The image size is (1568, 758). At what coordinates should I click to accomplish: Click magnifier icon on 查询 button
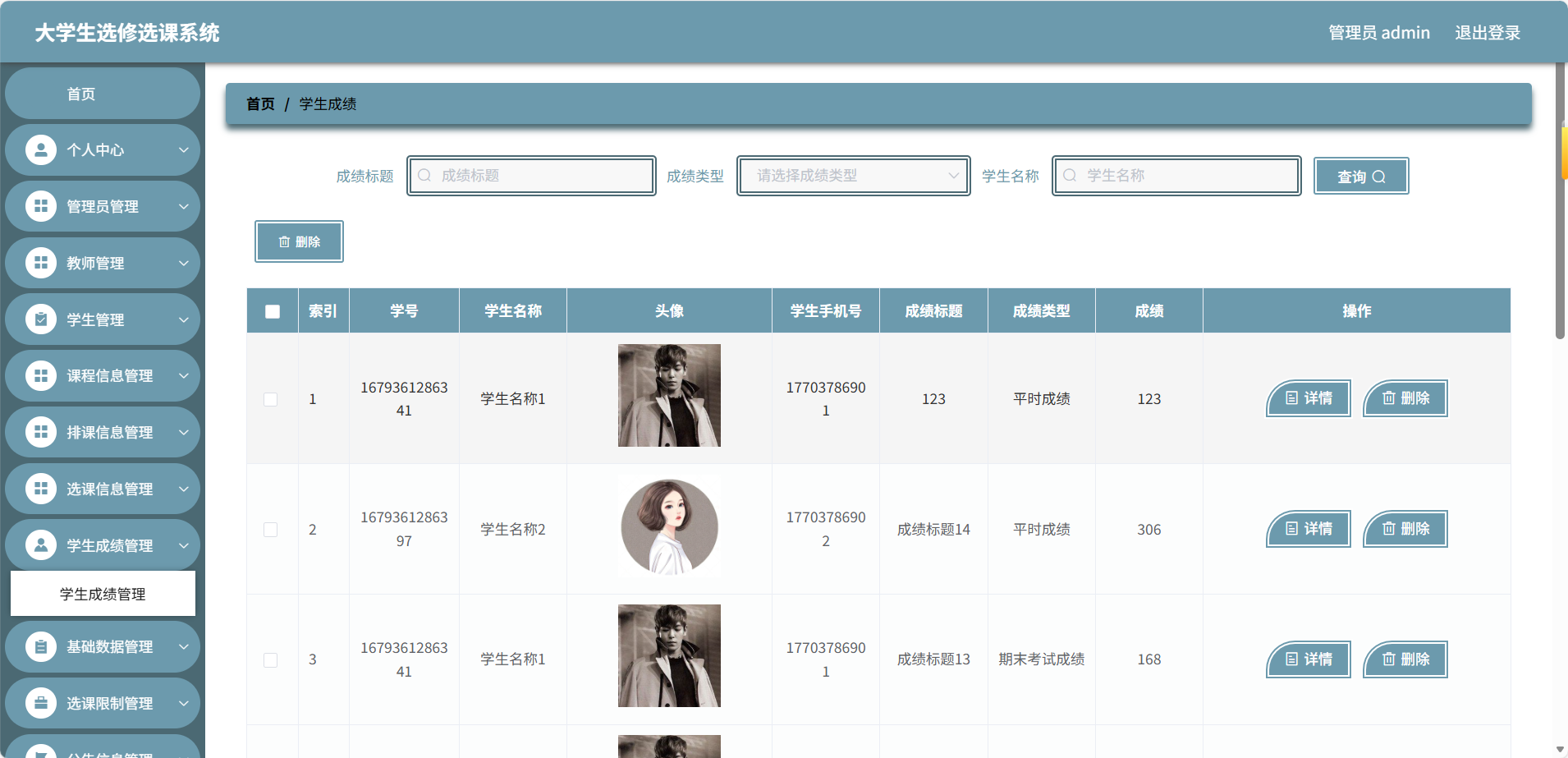pos(1379,177)
